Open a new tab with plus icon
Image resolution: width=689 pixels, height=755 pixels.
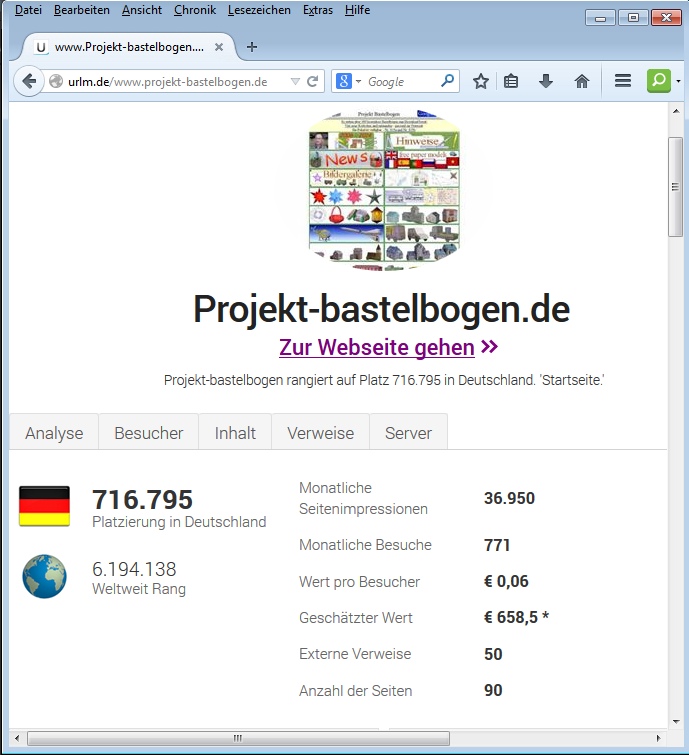click(x=251, y=47)
